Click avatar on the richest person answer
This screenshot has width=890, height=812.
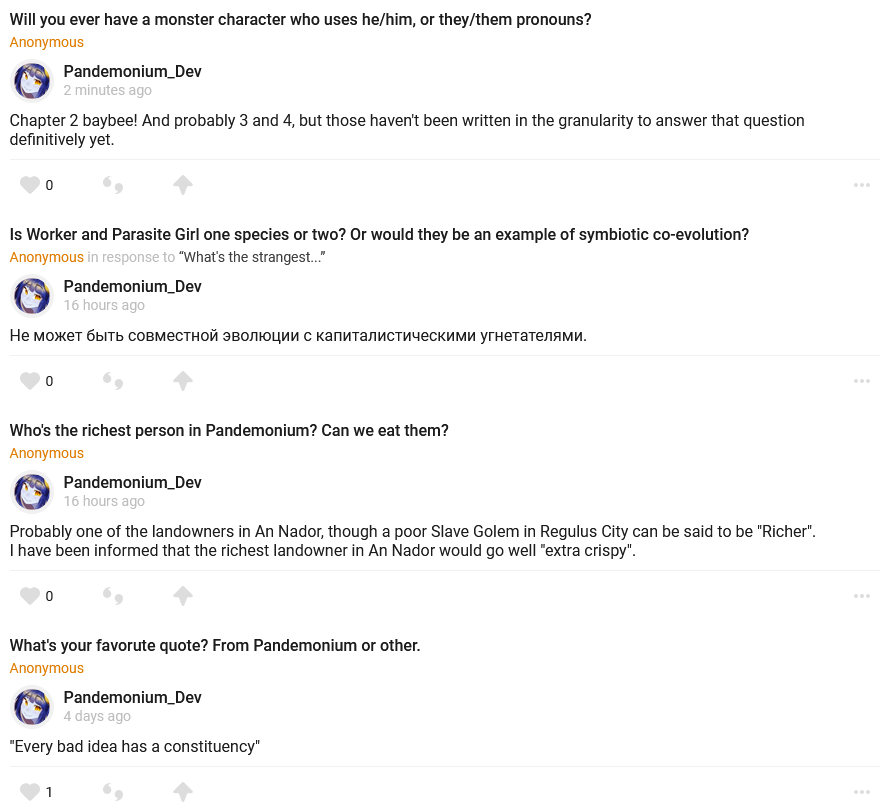(x=32, y=492)
